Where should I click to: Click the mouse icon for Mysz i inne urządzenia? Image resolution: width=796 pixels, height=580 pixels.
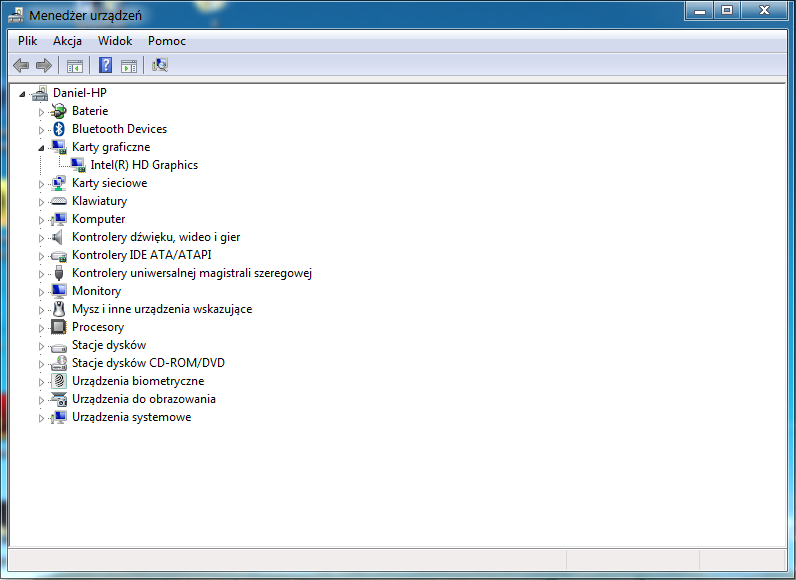59,309
